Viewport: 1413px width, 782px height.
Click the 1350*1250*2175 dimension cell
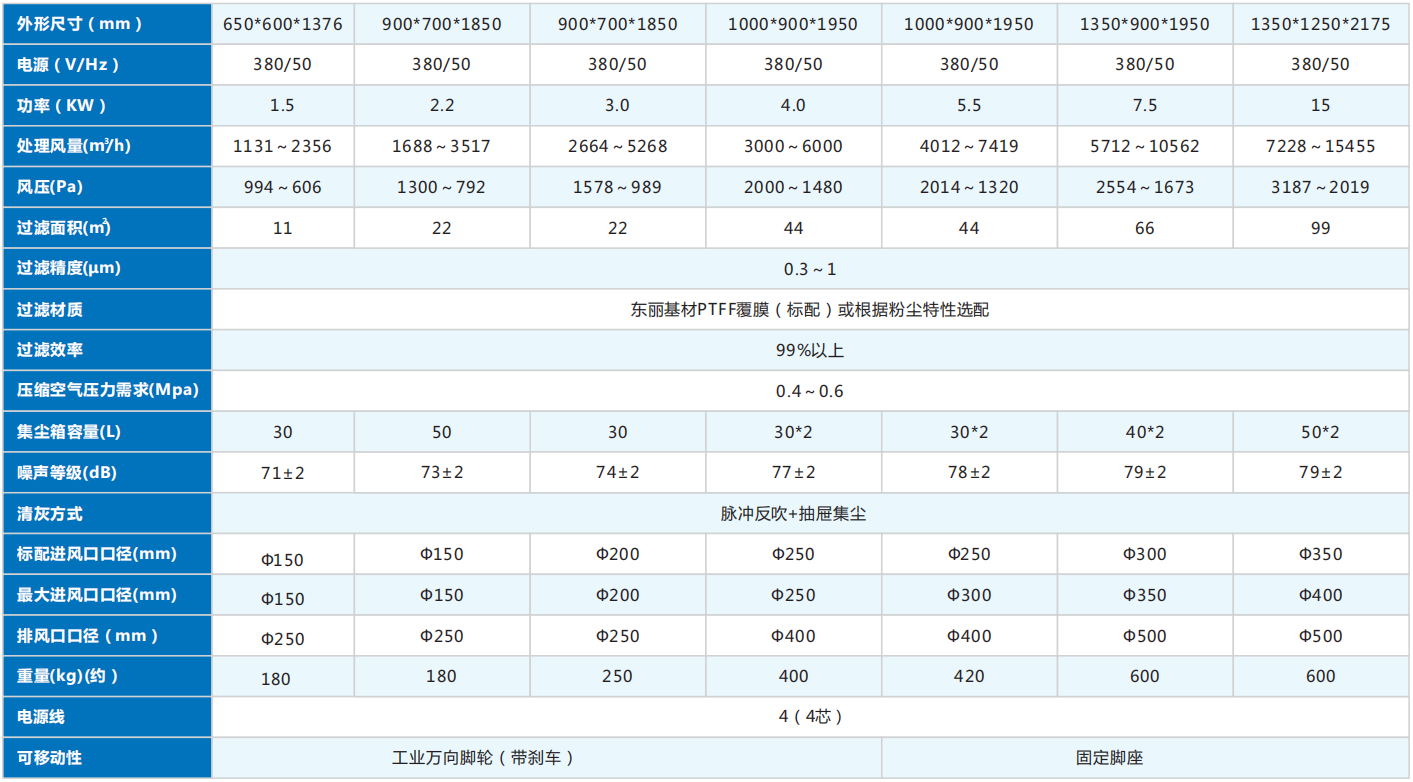coord(1321,23)
